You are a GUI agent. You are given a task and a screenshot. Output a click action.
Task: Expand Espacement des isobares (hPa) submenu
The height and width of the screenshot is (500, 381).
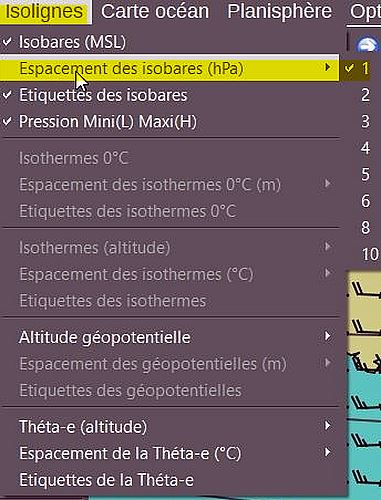169,68
